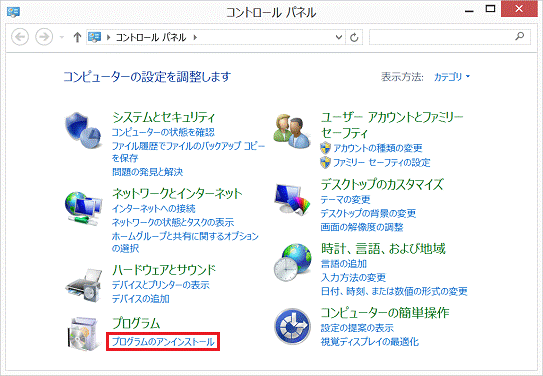Open テーマの変更 link
The width and height of the screenshot is (543, 376).
coord(345,200)
